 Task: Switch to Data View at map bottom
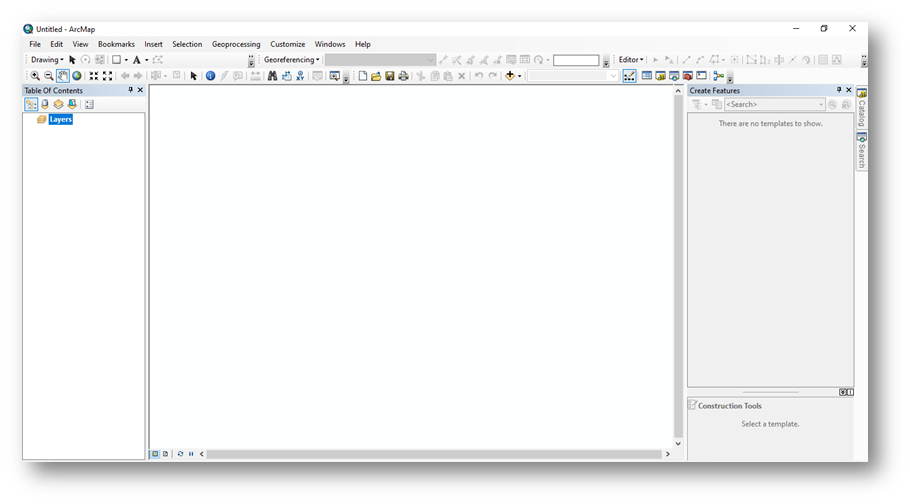pyautogui.click(x=155, y=454)
